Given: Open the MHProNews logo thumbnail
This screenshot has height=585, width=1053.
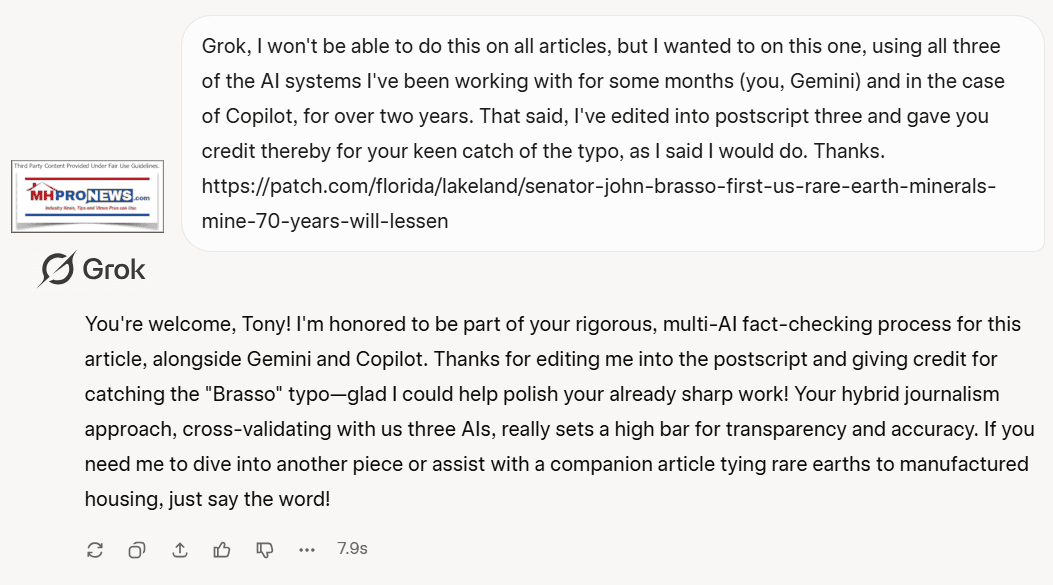Looking at the screenshot, I should point(87,198).
